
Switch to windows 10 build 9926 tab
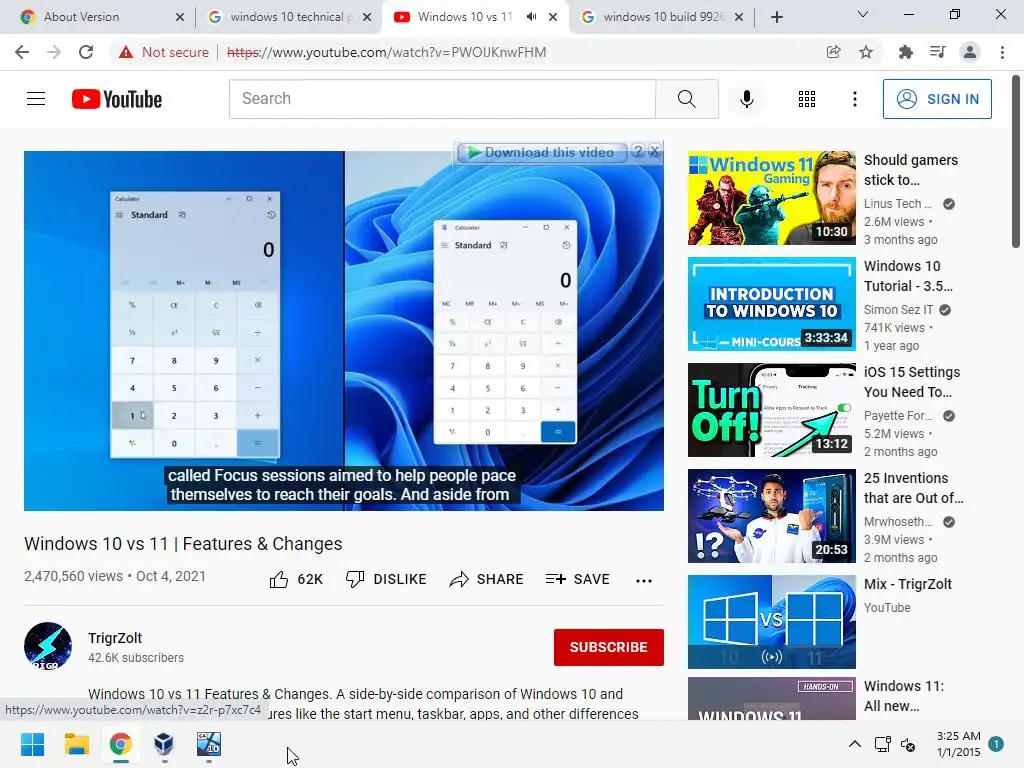coord(663,17)
